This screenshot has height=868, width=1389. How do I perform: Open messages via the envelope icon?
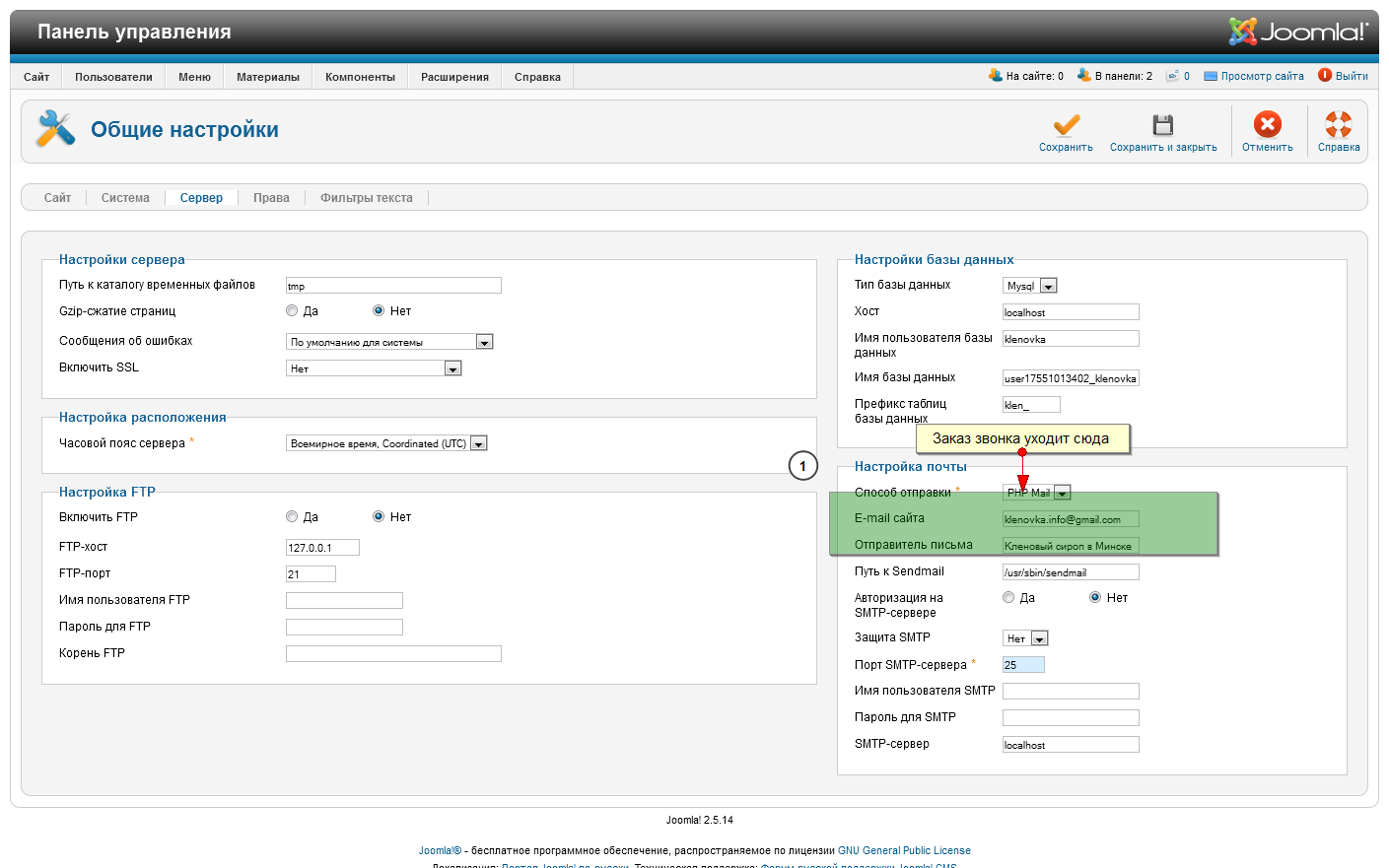(x=1173, y=76)
